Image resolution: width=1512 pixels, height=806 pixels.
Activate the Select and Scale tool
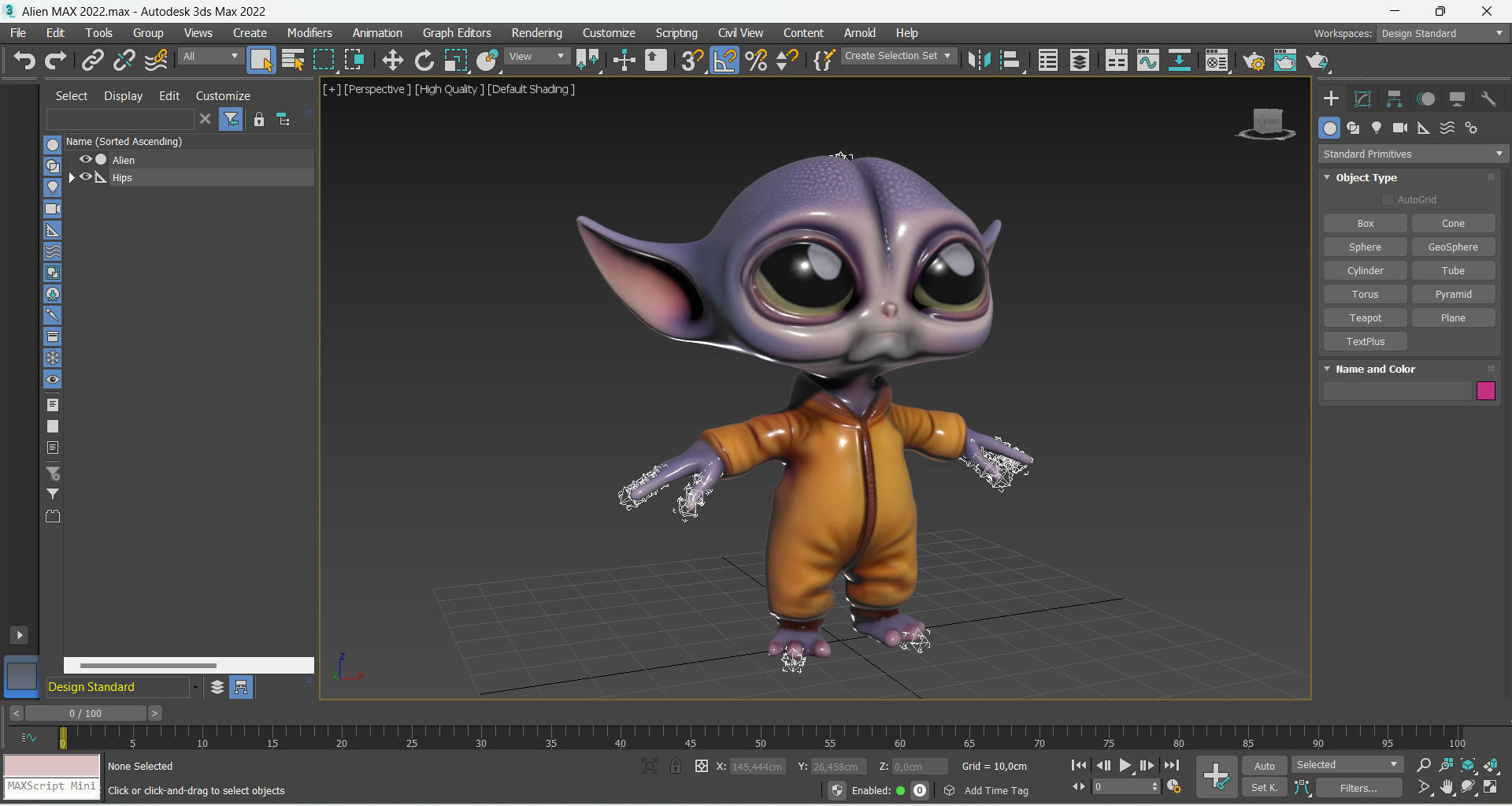click(455, 60)
